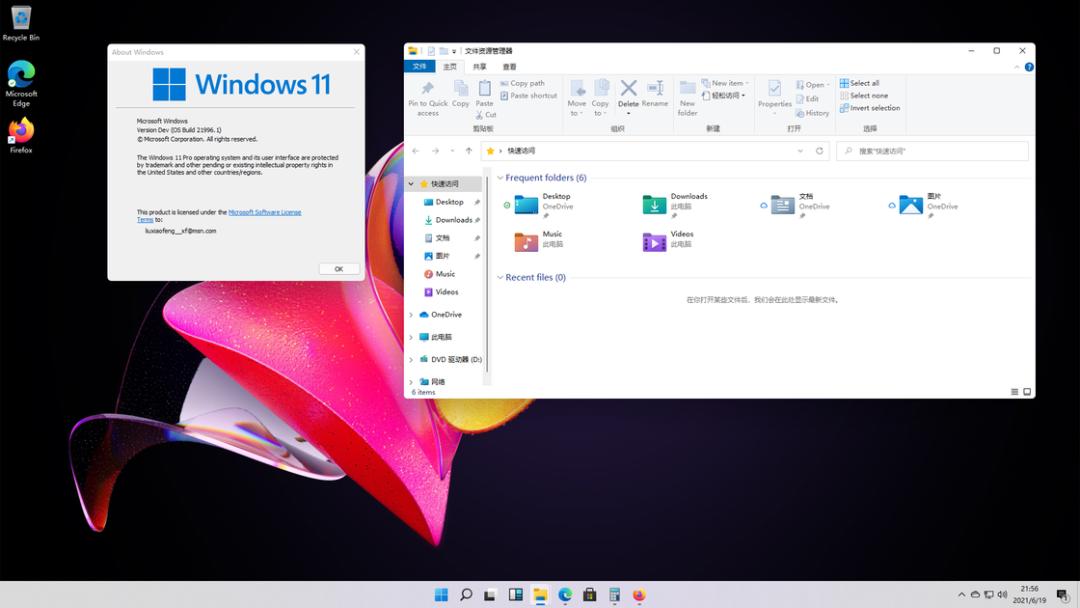Expand the DVD drive (D:) node
The width and height of the screenshot is (1080, 608).
pos(411,359)
